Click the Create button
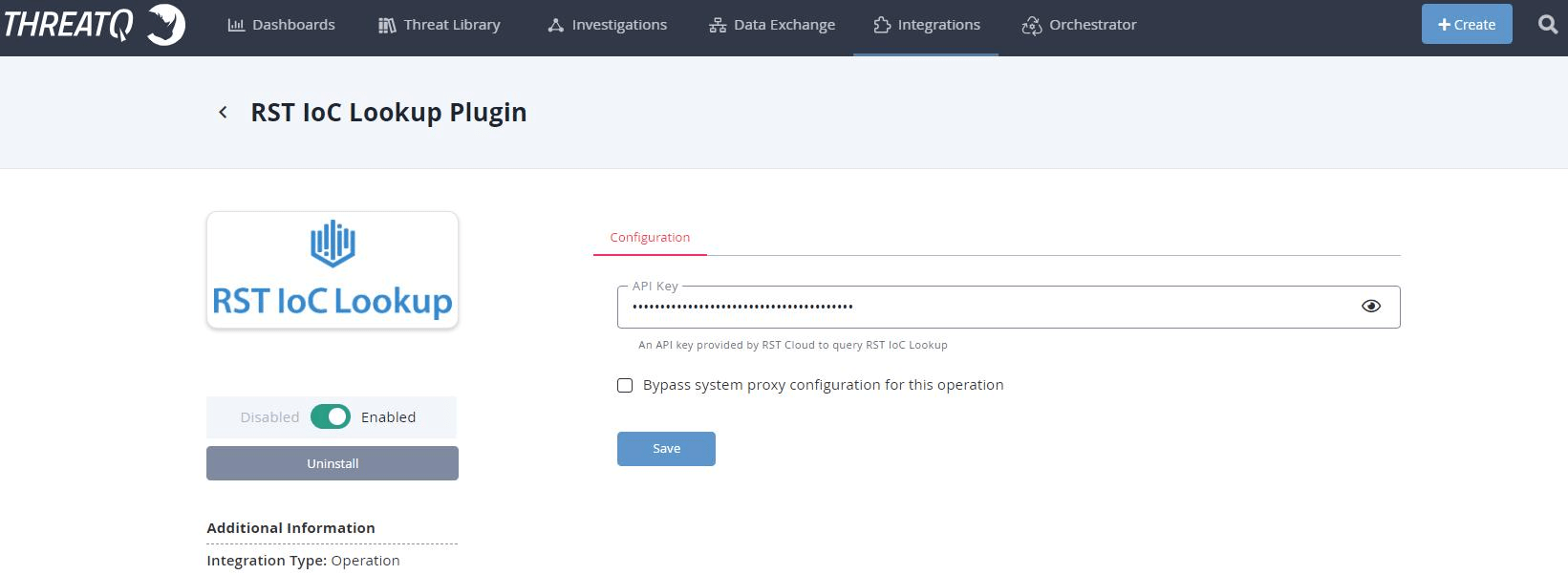This screenshot has width=1568, height=575. coord(1467,25)
